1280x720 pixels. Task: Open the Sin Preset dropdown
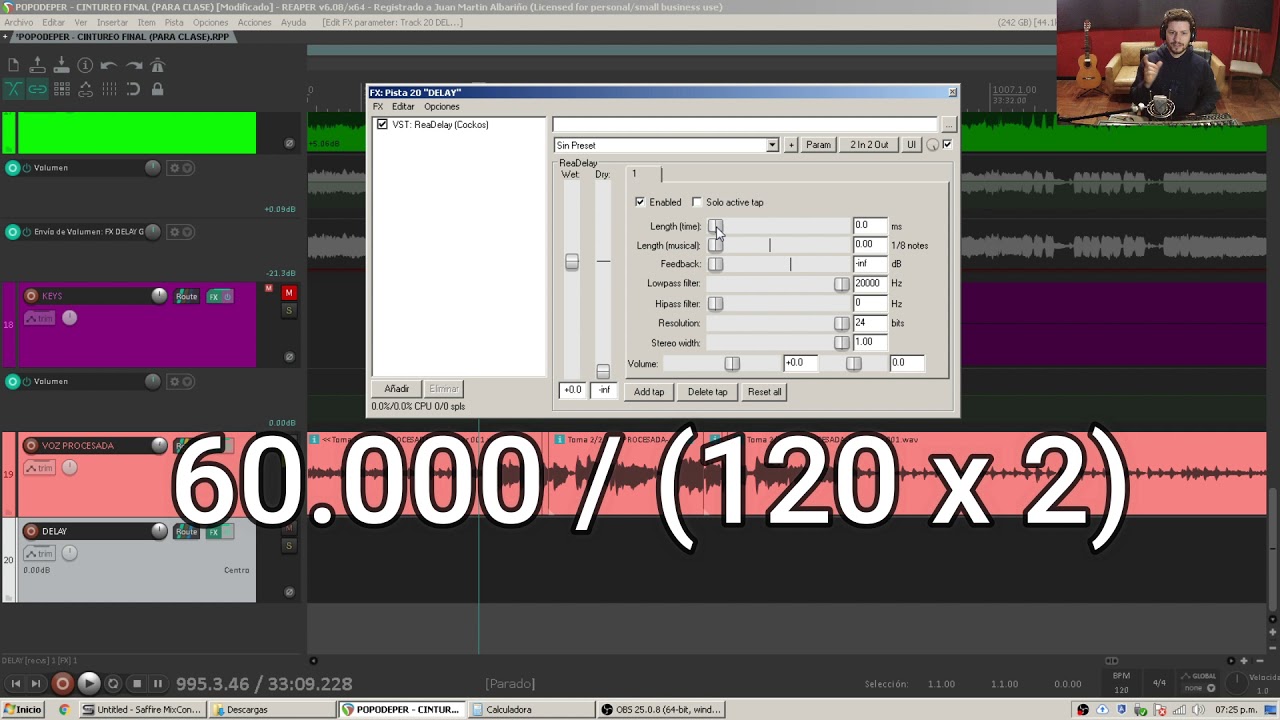tap(772, 146)
